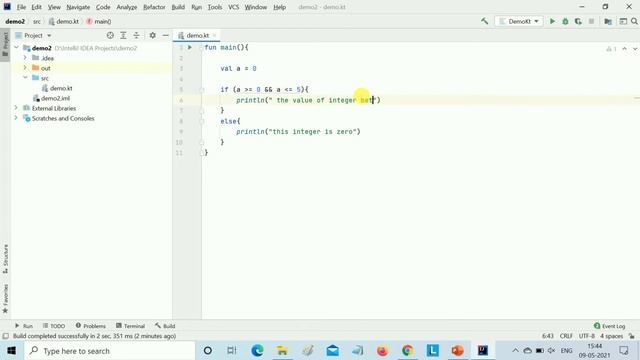Screen dimensions: 640x360
Task: Change UTF-8 file encoding
Action: [587, 336]
